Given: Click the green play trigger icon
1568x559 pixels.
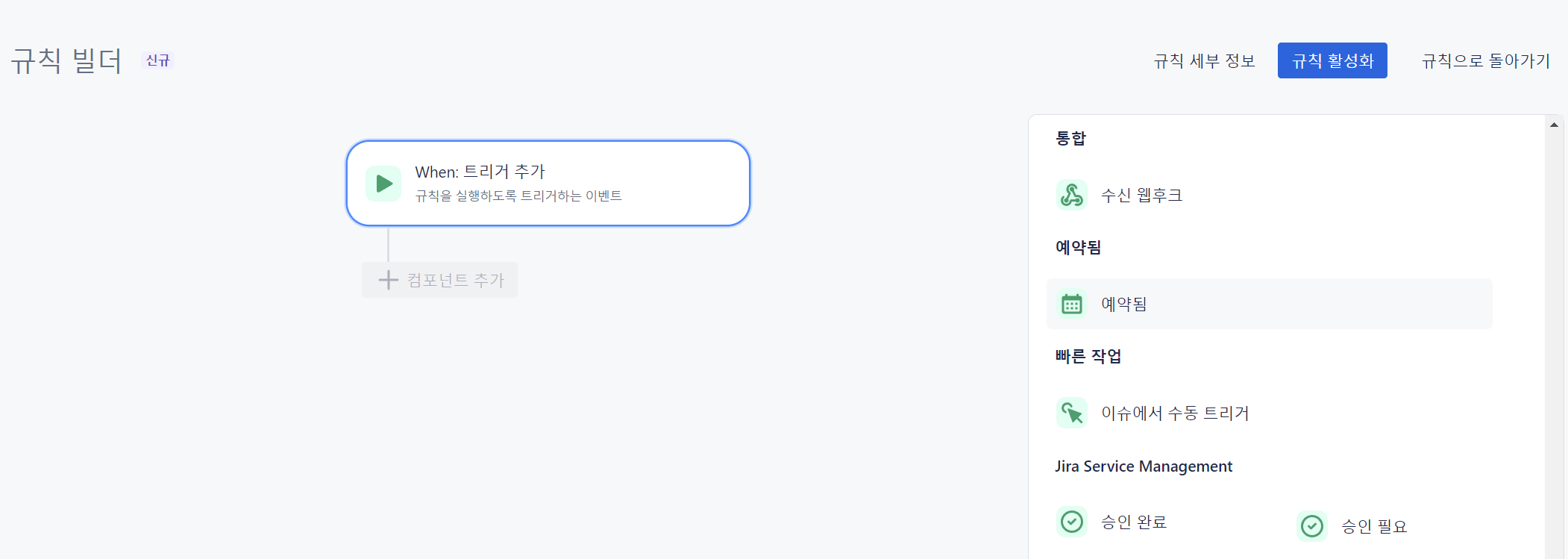Looking at the screenshot, I should click(x=383, y=184).
